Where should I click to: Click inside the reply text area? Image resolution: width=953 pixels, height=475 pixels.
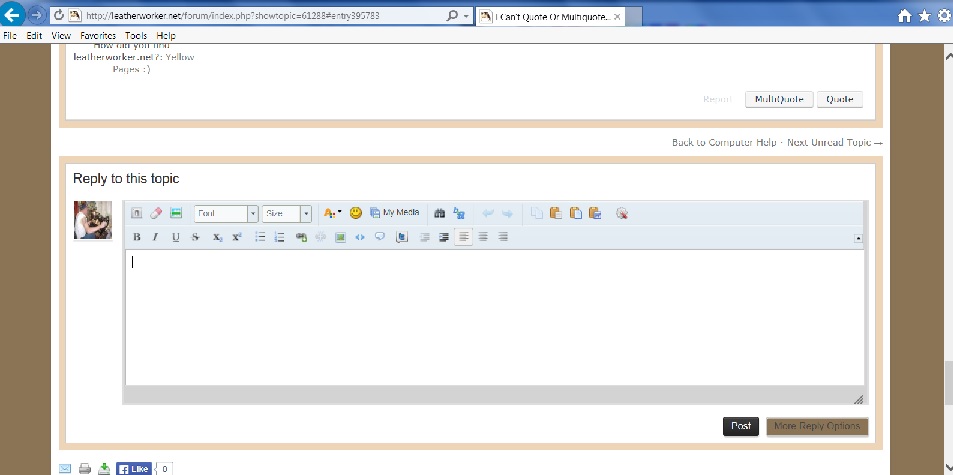click(495, 317)
